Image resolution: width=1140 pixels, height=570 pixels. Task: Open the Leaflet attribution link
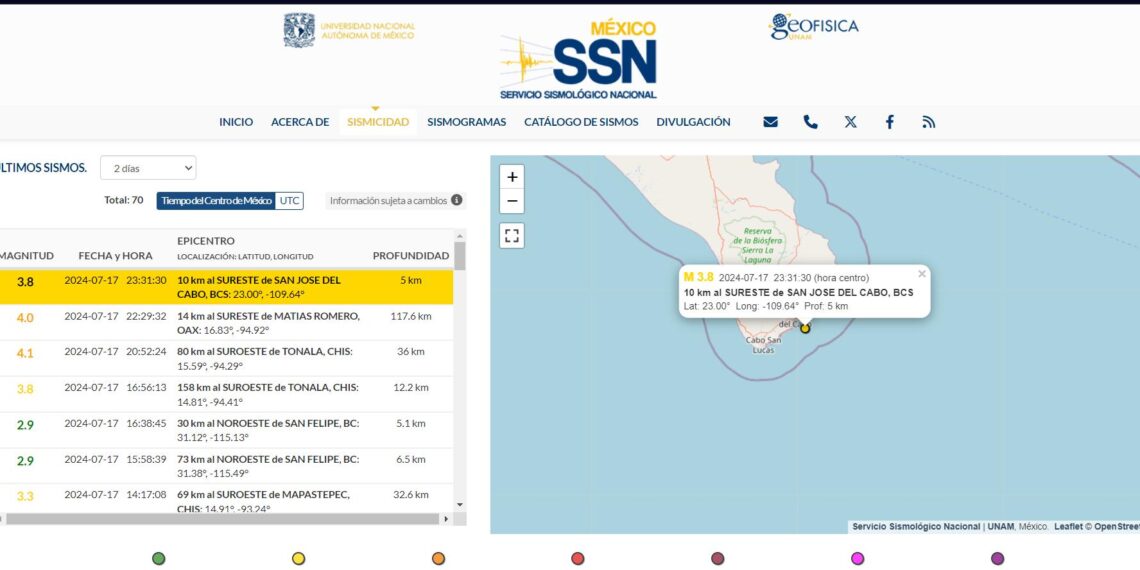1069,526
